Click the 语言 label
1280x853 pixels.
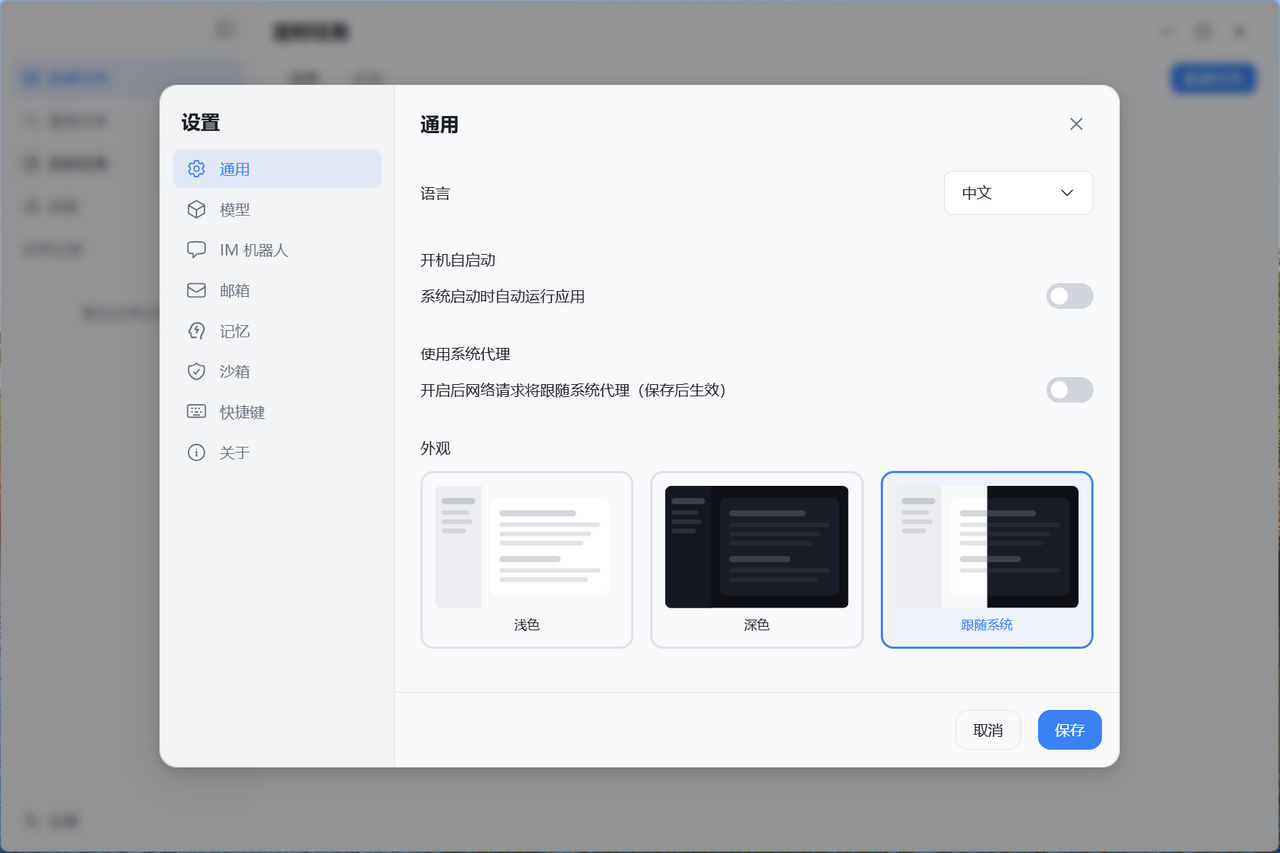tap(436, 194)
